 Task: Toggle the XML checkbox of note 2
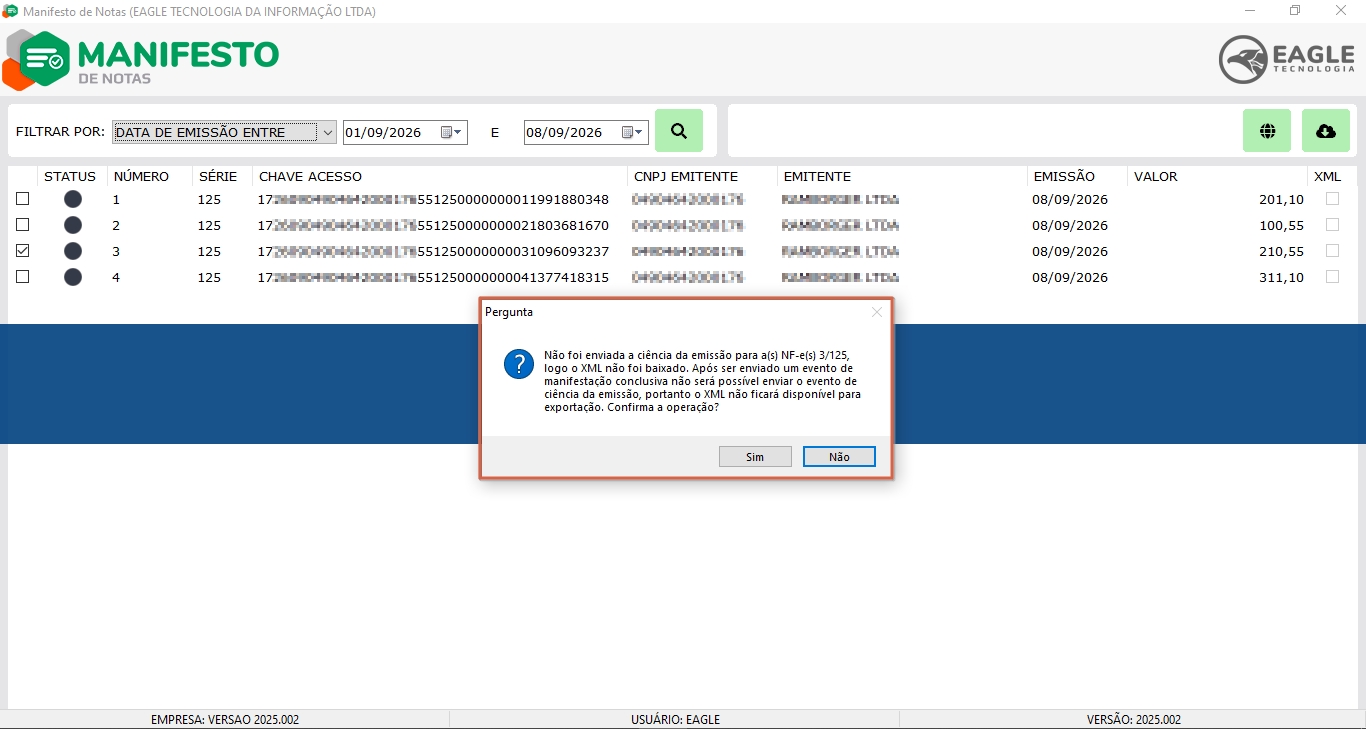pos(1332,225)
